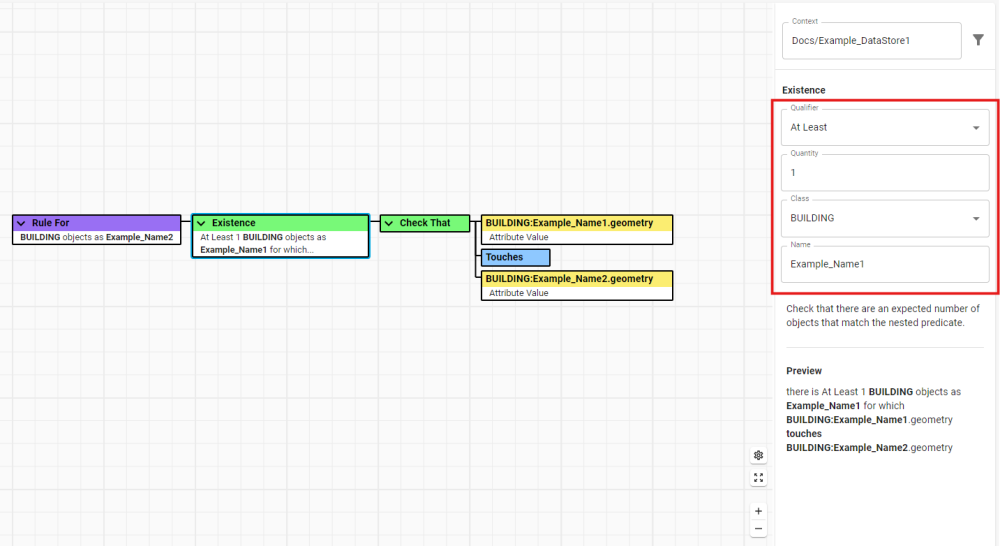Collapse the Check That node chevron
1000x546 pixels.
point(388,223)
